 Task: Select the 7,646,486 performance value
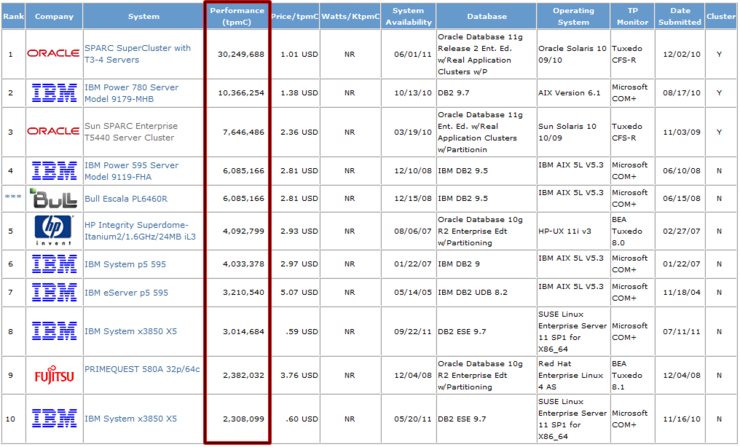(x=244, y=132)
